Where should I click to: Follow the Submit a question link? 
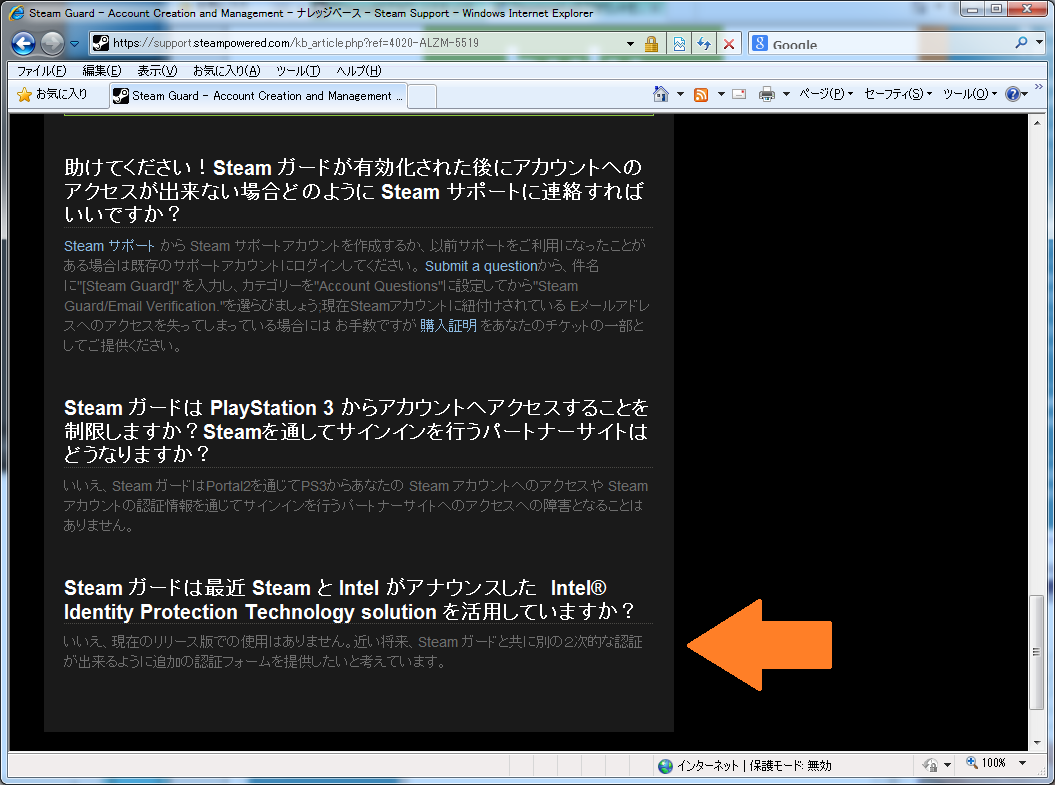point(481,266)
